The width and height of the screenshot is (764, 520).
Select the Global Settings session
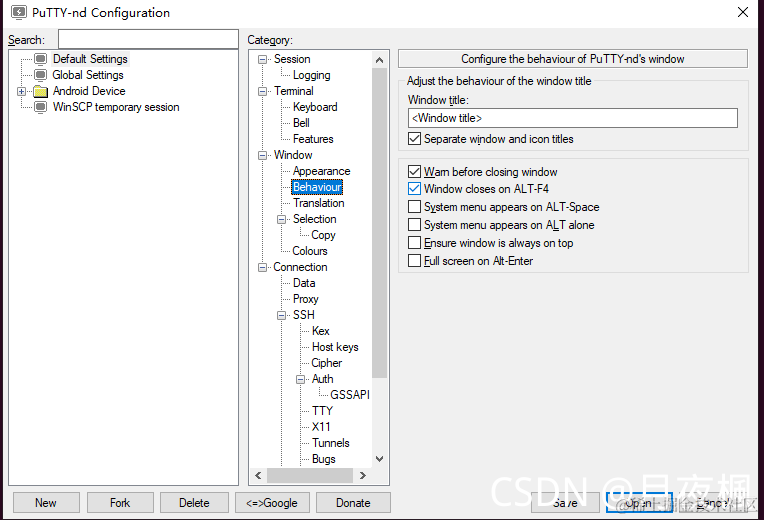(88, 75)
